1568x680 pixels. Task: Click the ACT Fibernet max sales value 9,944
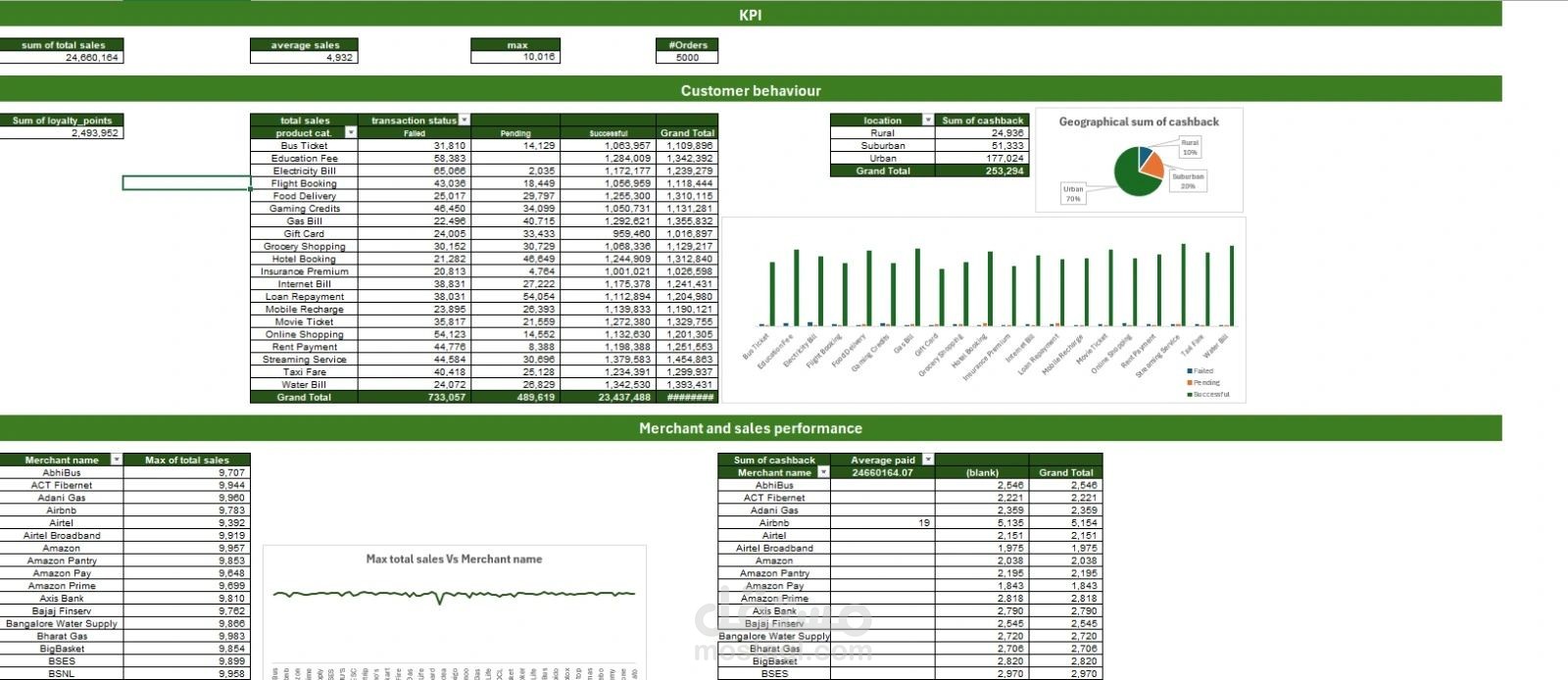pyautogui.click(x=186, y=485)
